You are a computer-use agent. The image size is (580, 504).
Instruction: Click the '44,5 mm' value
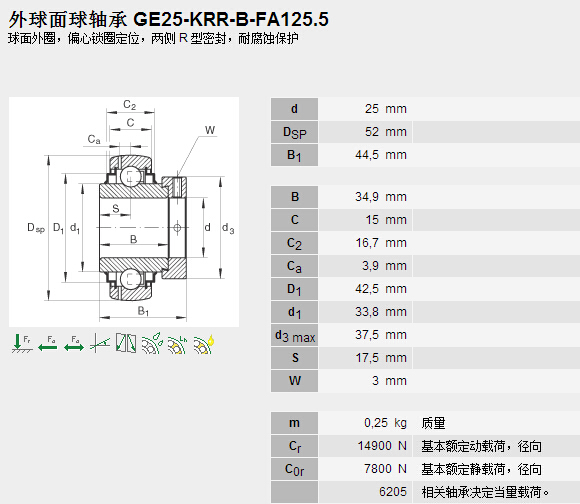[381, 155]
